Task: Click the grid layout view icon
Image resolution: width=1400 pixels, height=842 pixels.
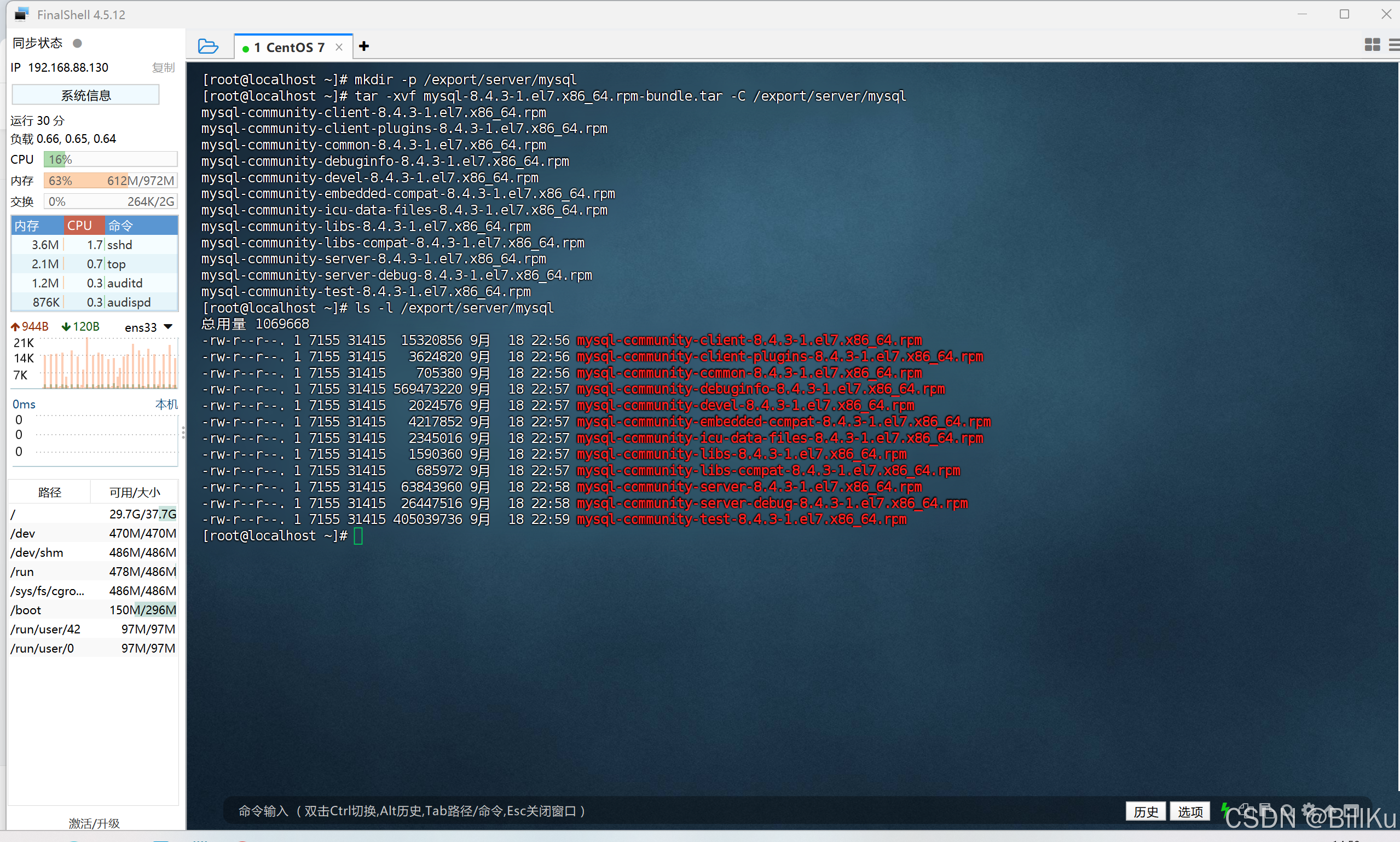Action: (x=1372, y=45)
